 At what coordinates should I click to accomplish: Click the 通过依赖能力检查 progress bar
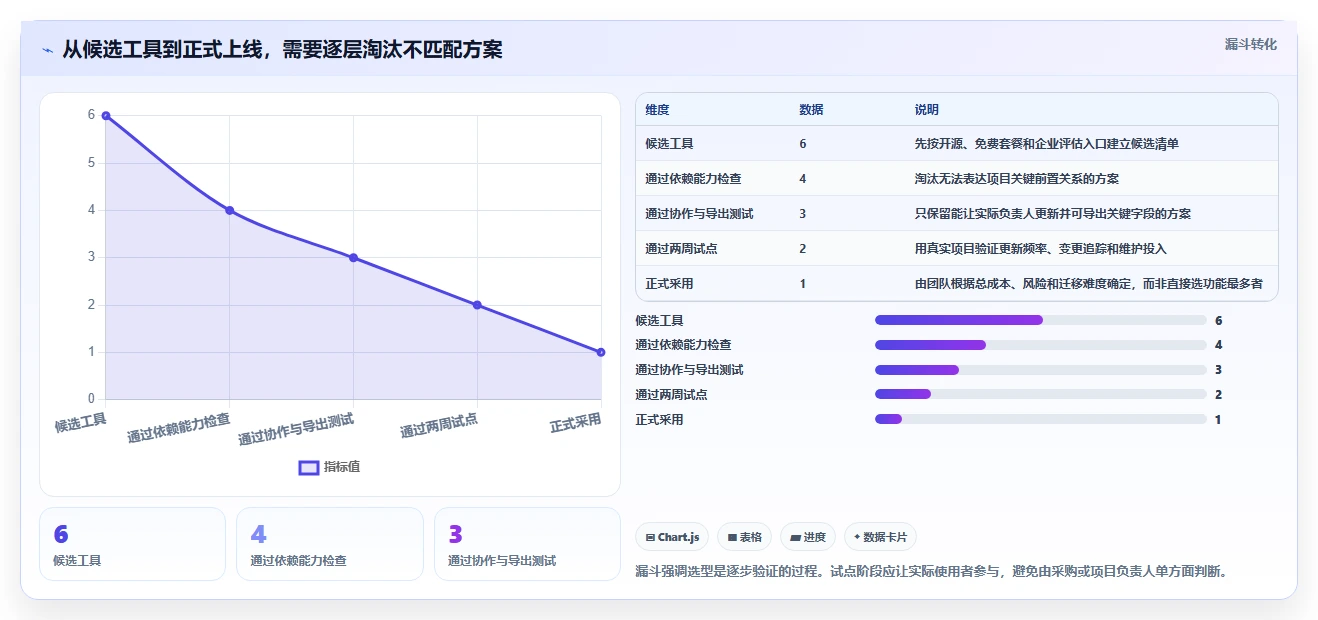(1041, 345)
